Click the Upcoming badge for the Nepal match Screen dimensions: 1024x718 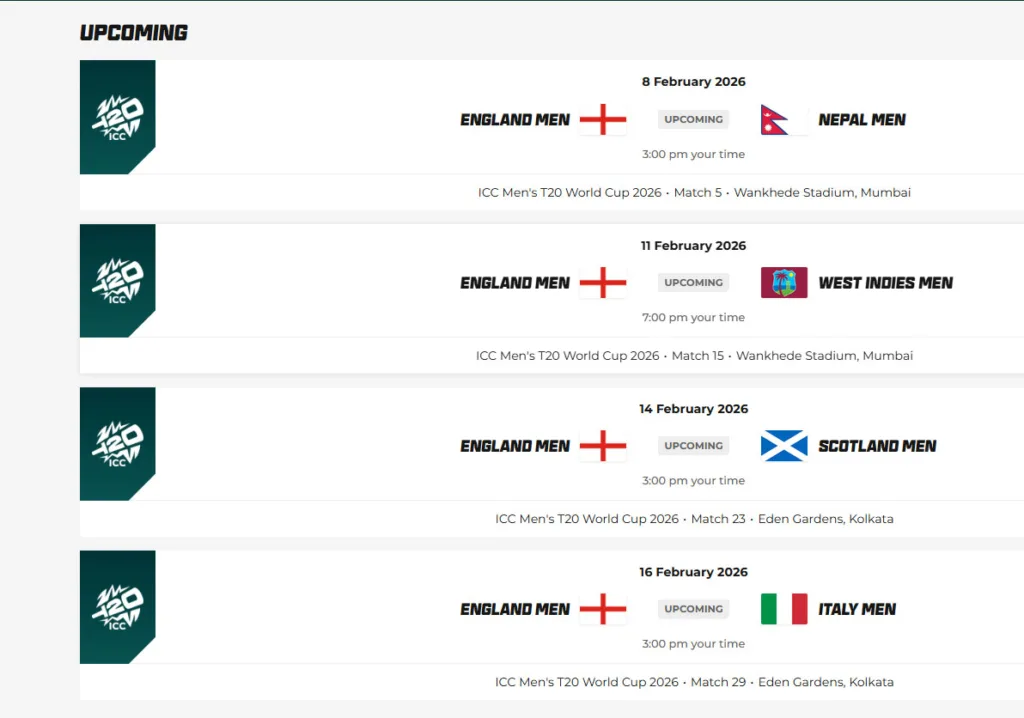pos(693,120)
